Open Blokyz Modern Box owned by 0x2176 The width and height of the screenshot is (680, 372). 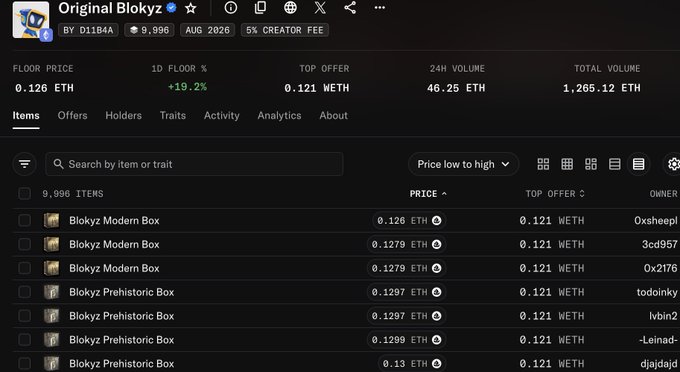click(x=114, y=268)
